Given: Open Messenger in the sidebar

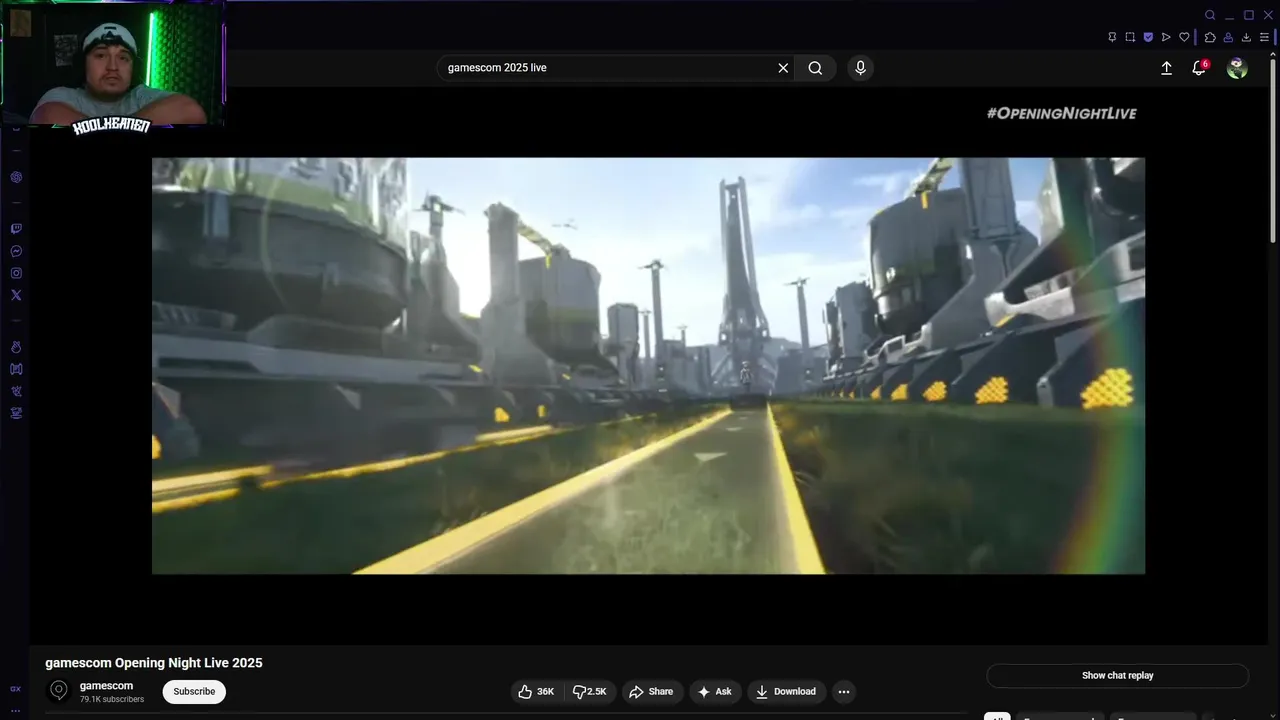Looking at the screenshot, I should pyautogui.click(x=16, y=251).
